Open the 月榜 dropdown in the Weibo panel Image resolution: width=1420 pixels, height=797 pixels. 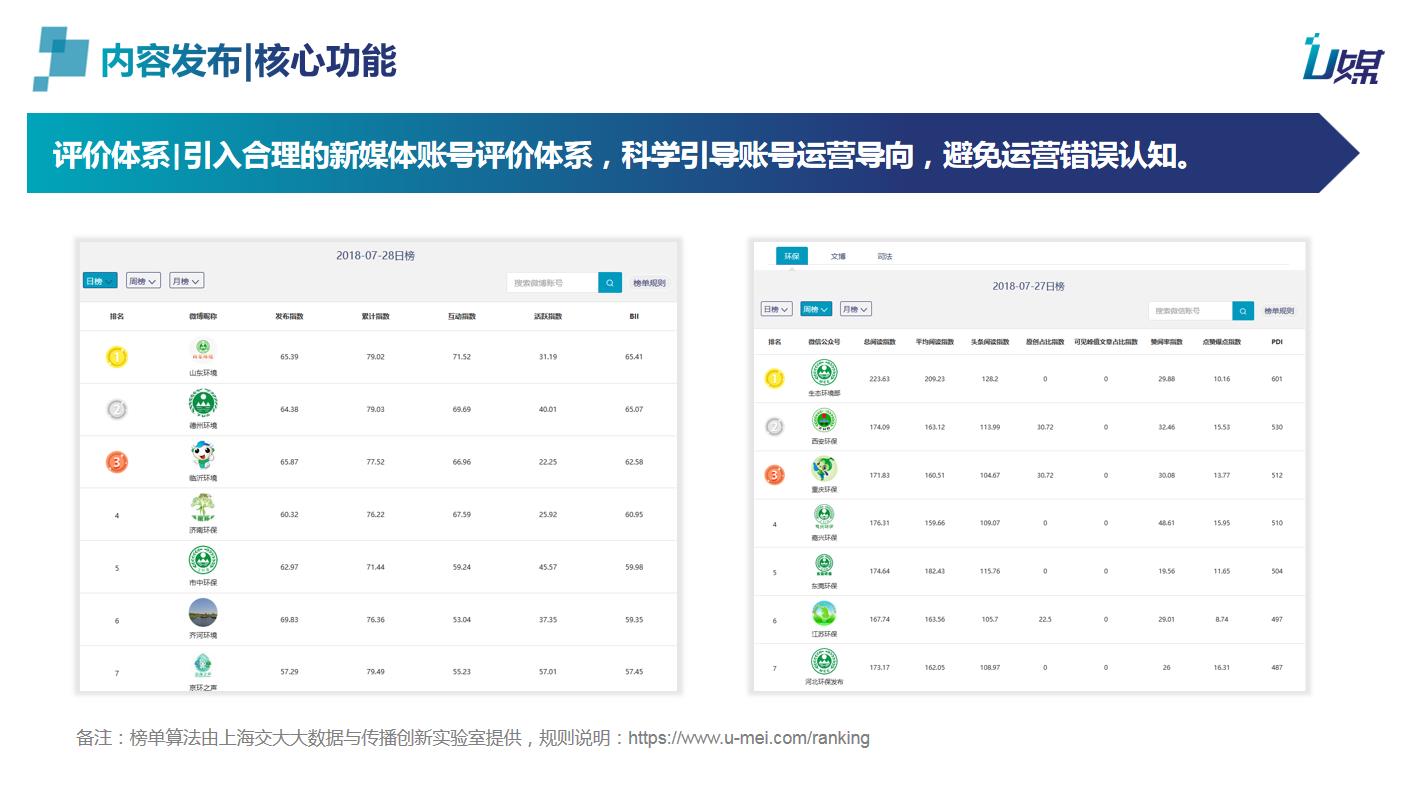tap(186, 281)
